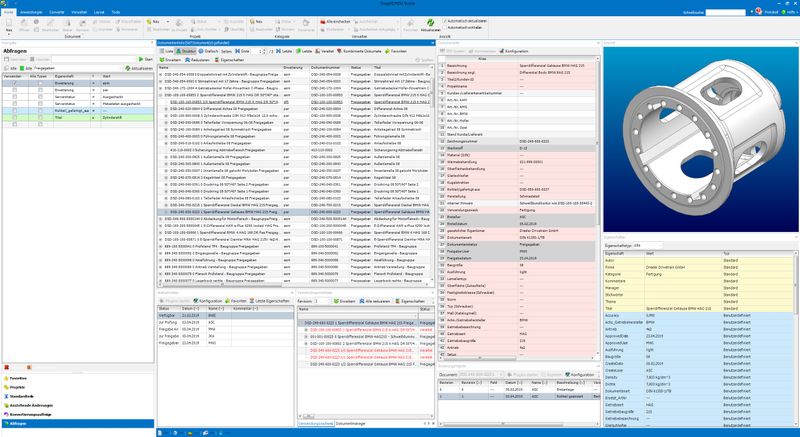800x437 pixels.
Task: Expand the DSD-240-054-0008 Doppelzahnrad tree row
Action: point(161,74)
